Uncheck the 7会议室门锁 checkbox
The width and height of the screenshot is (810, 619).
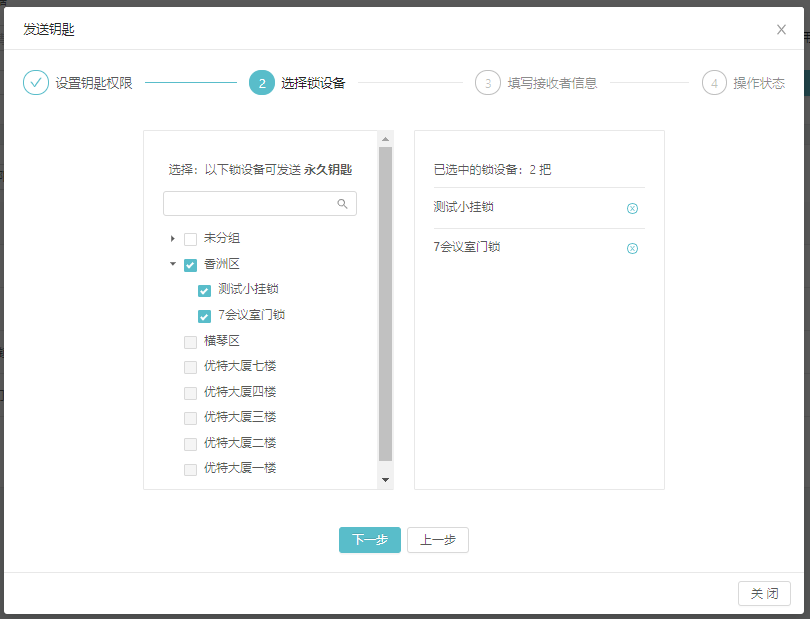[x=204, y=316]
